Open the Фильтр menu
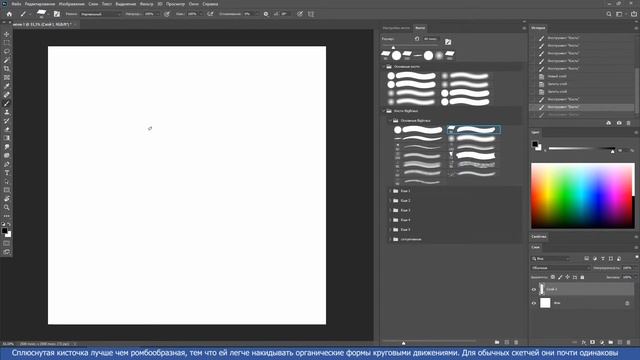Image resolution: width=640 pixels, height=360 pixels. 146,4
